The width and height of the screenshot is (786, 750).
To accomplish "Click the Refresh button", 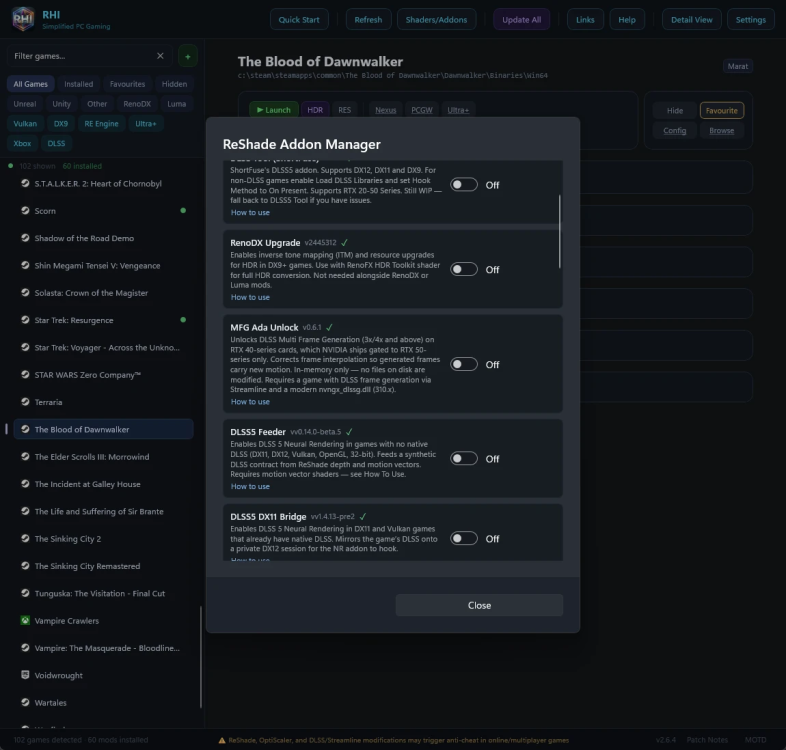I will [368, 20].
